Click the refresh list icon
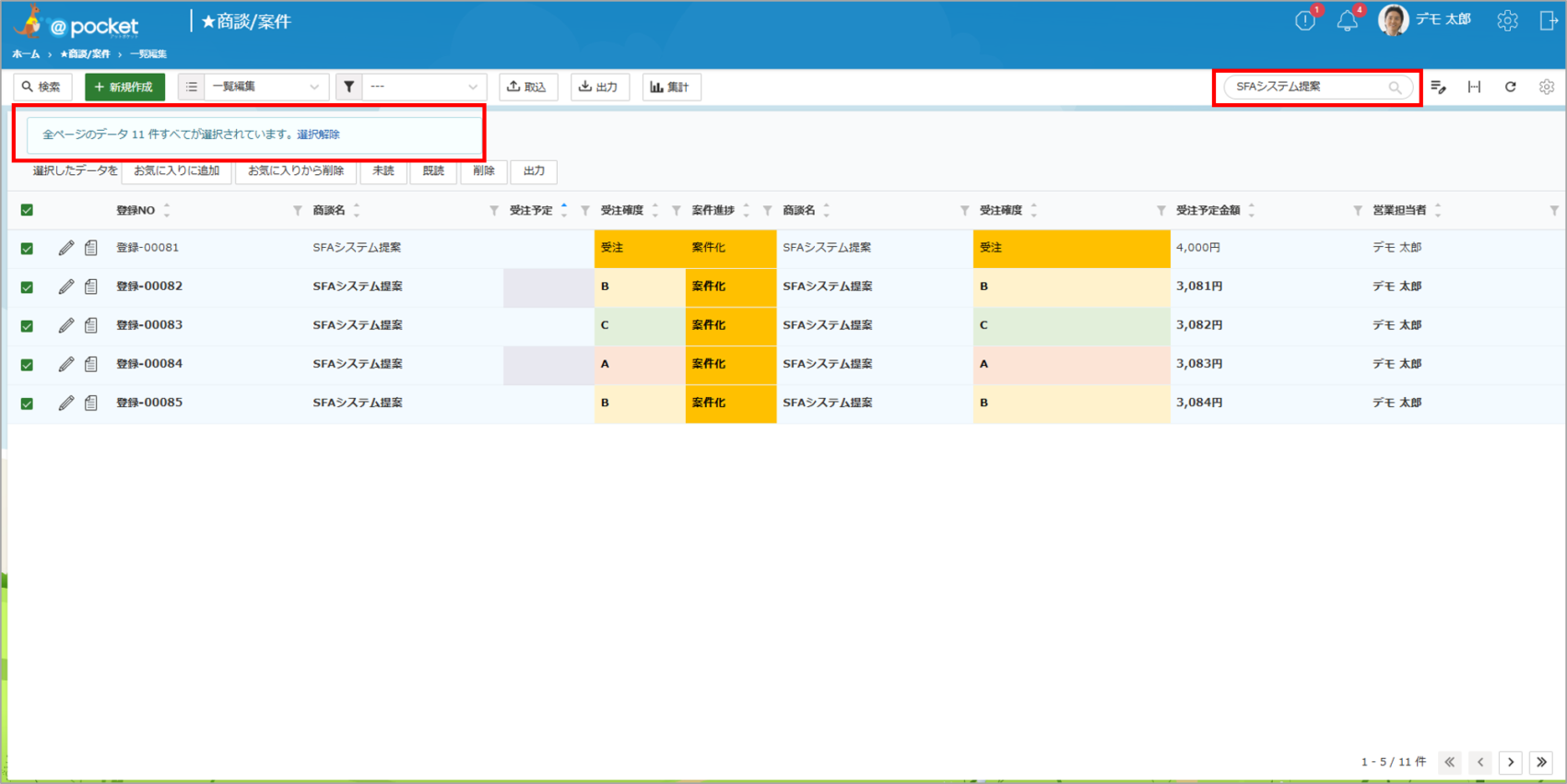This screenshot has height=784, width=1567. point(1510,87)
